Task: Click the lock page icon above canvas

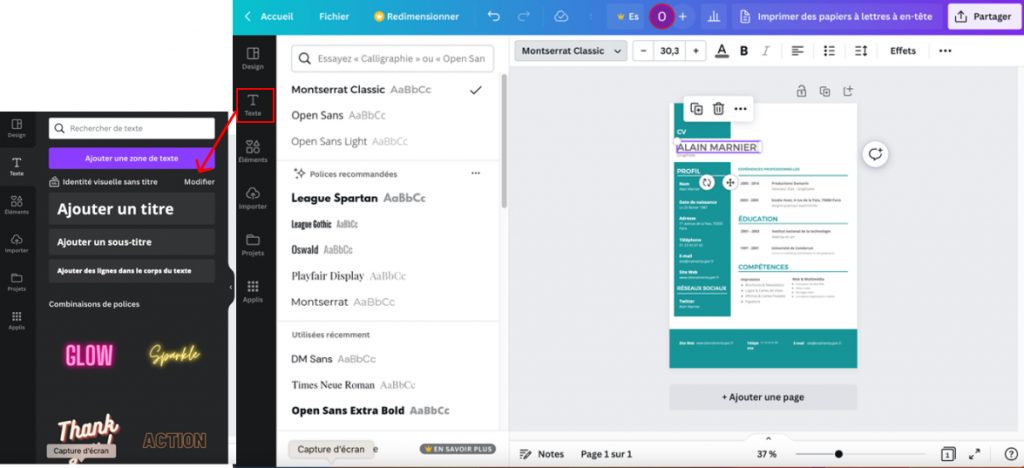Action: 801,91
